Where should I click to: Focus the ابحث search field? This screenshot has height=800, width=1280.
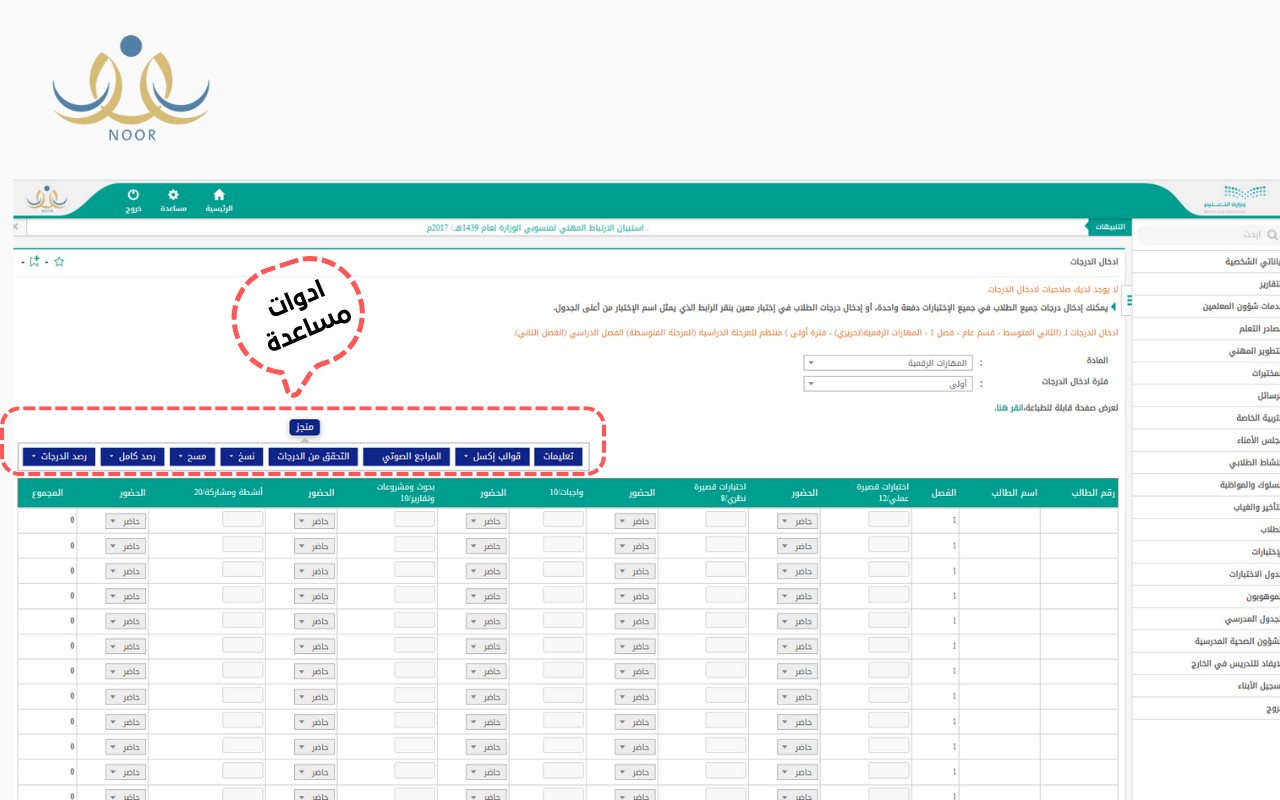click(x=1207, y=235)
